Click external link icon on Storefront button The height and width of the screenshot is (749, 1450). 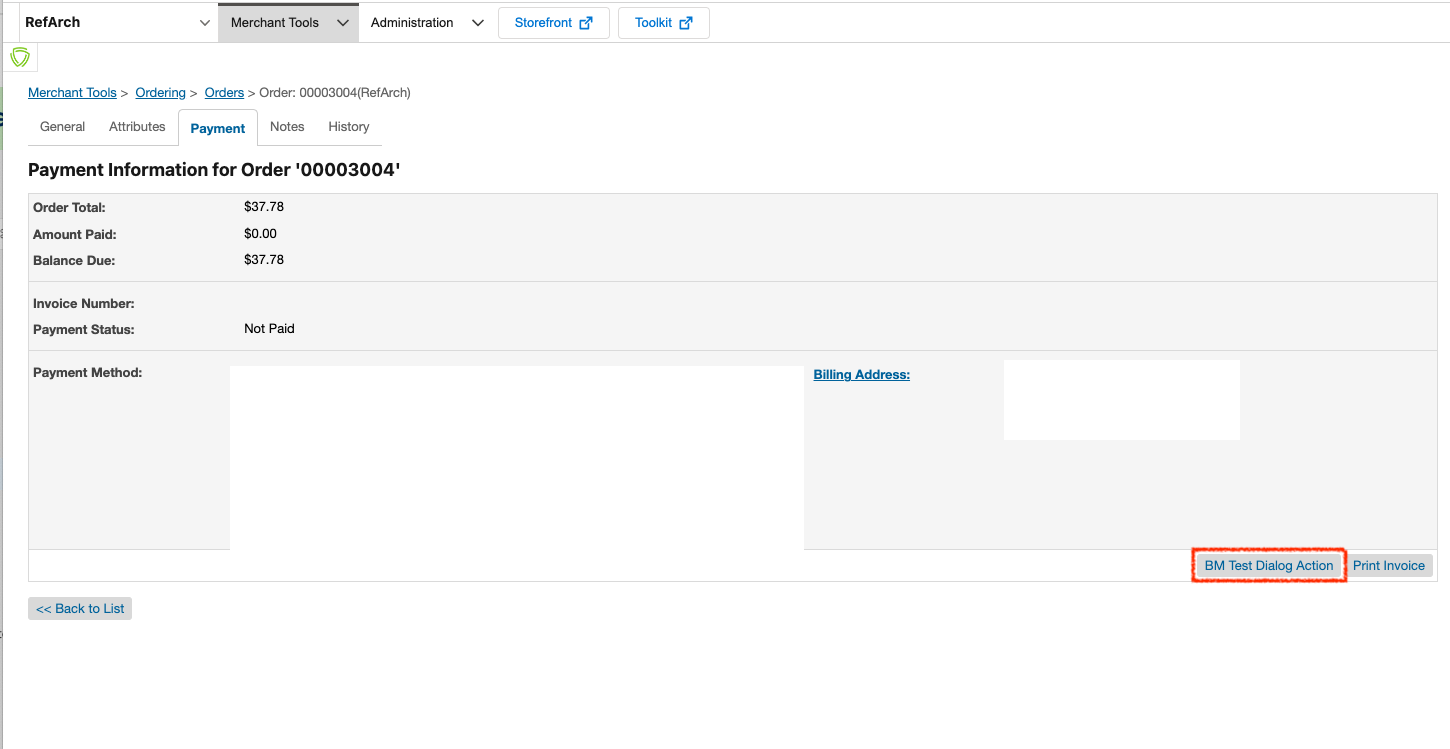586,23
